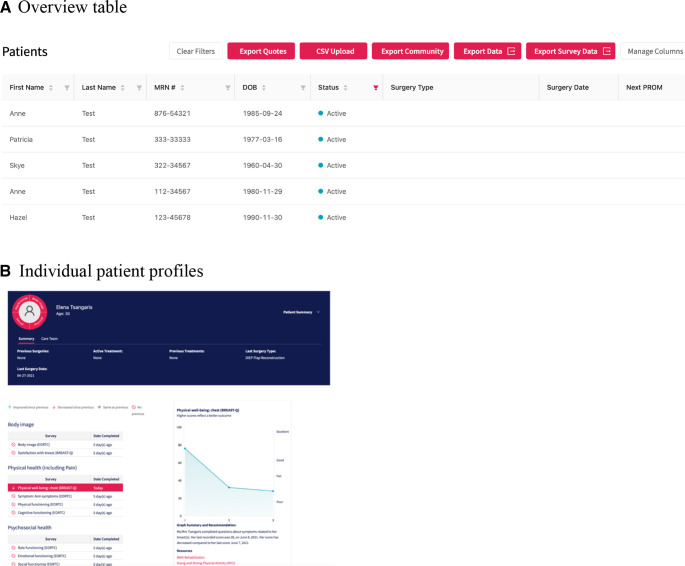Open the Manage Columns button
The width and height of the screenshot is (685, 566).
654,51
